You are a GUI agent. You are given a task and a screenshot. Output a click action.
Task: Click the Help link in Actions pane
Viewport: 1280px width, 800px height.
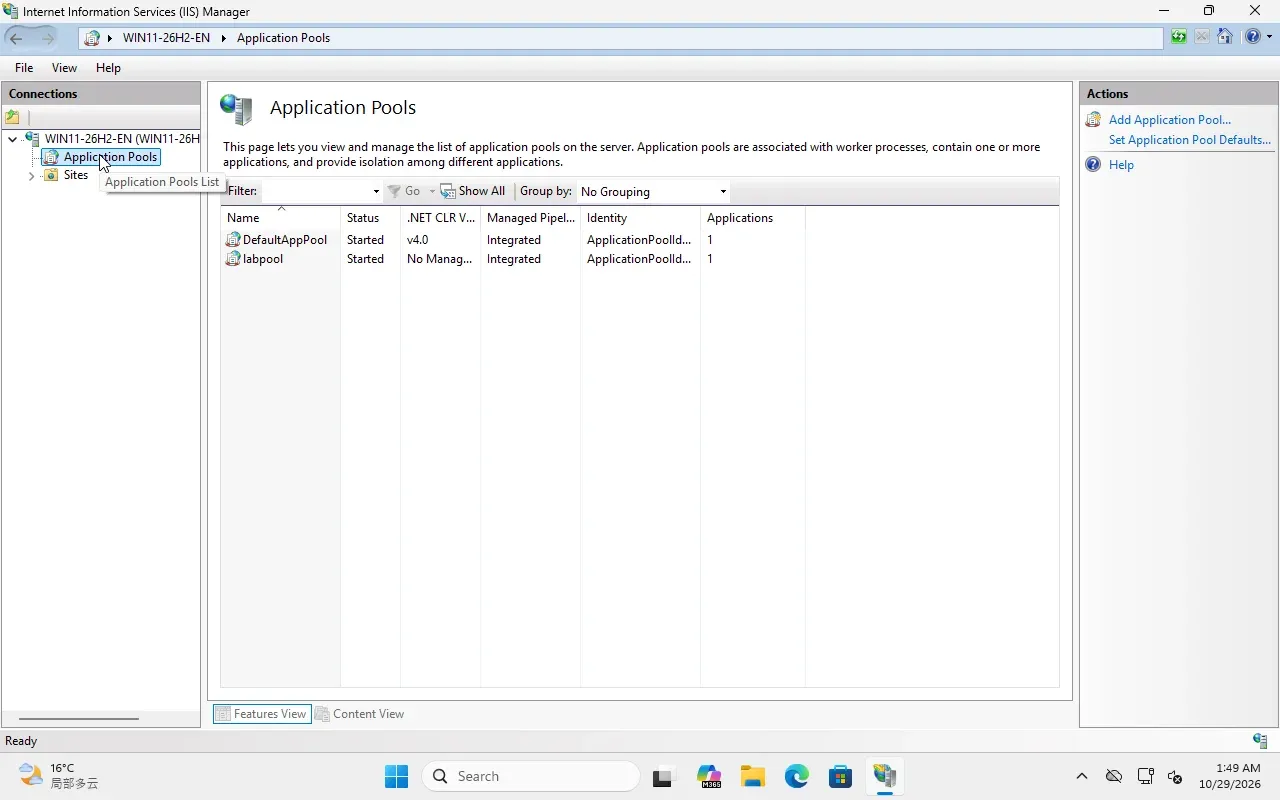[1121, 165]
